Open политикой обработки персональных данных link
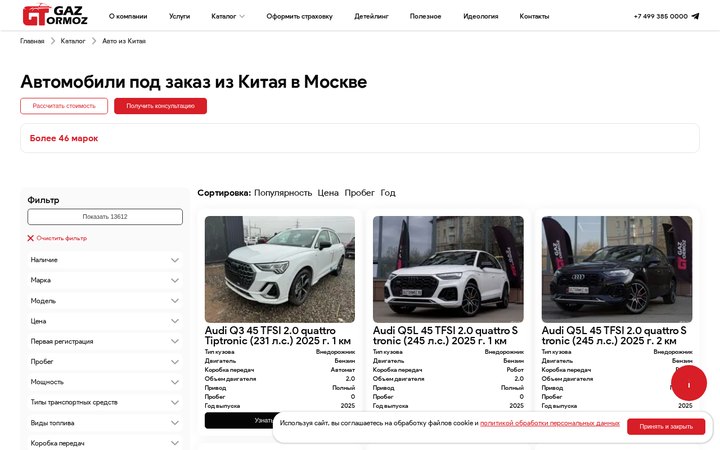The height and width of the screenshot is (450, 720). (x=550, y=423)
